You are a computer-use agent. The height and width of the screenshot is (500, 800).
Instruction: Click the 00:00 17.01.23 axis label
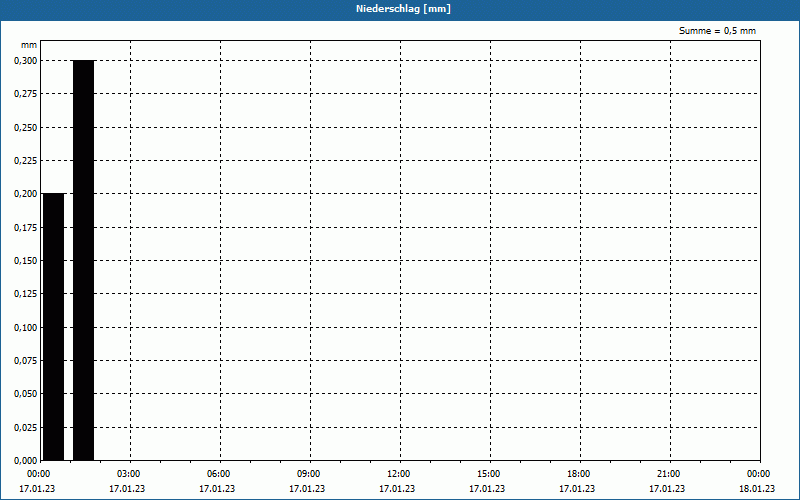tap(37, 481)
